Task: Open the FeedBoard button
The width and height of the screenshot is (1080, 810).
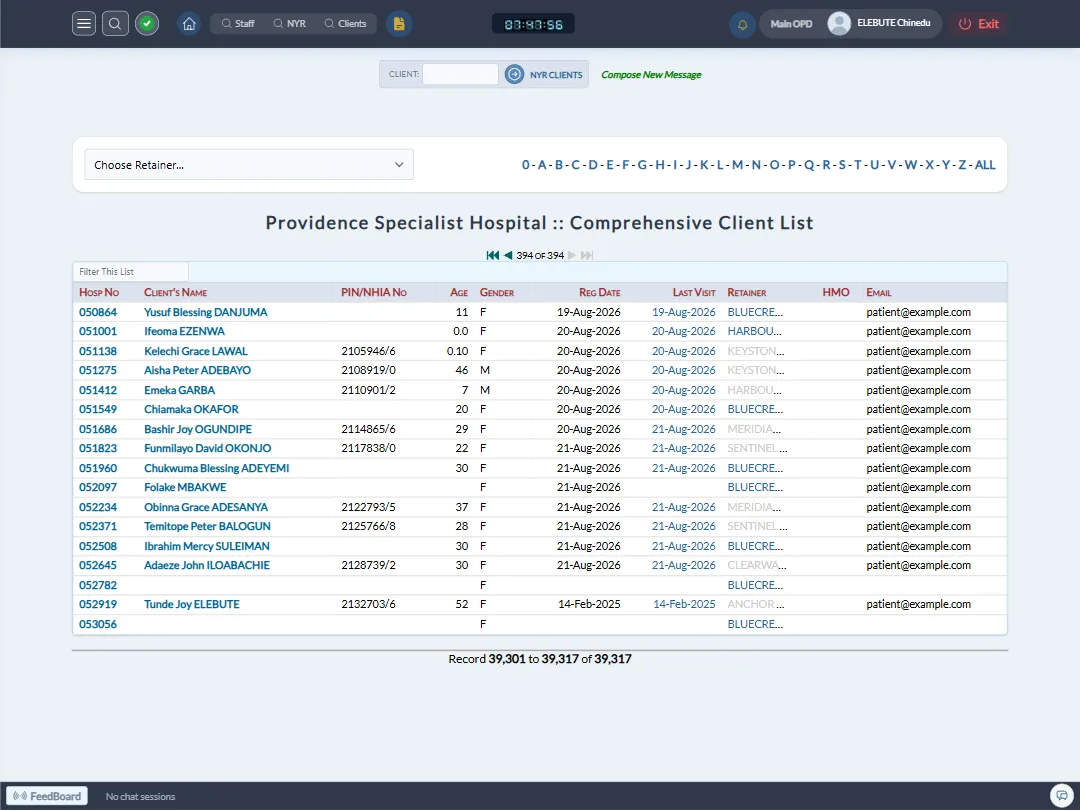Action: click(x=47, y=796)
